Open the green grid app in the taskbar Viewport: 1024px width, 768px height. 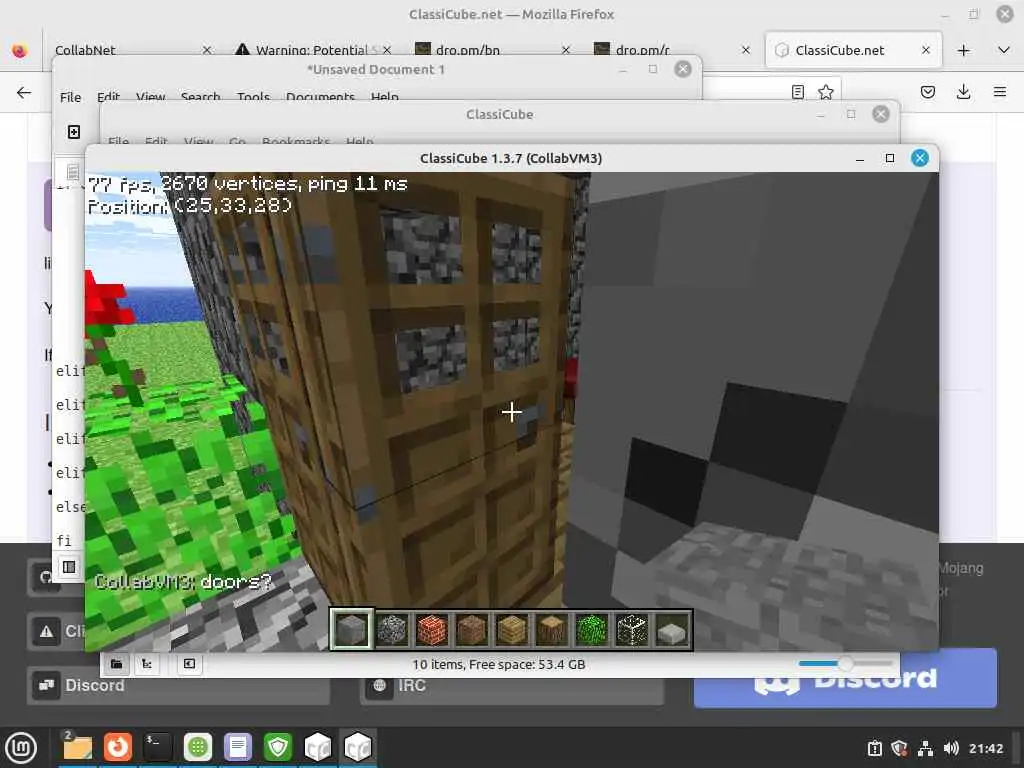click(x=198, y=747)
